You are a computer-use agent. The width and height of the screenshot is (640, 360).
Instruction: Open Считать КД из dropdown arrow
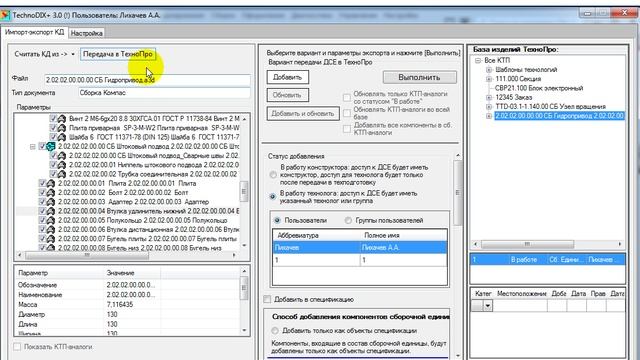point(73,54)
